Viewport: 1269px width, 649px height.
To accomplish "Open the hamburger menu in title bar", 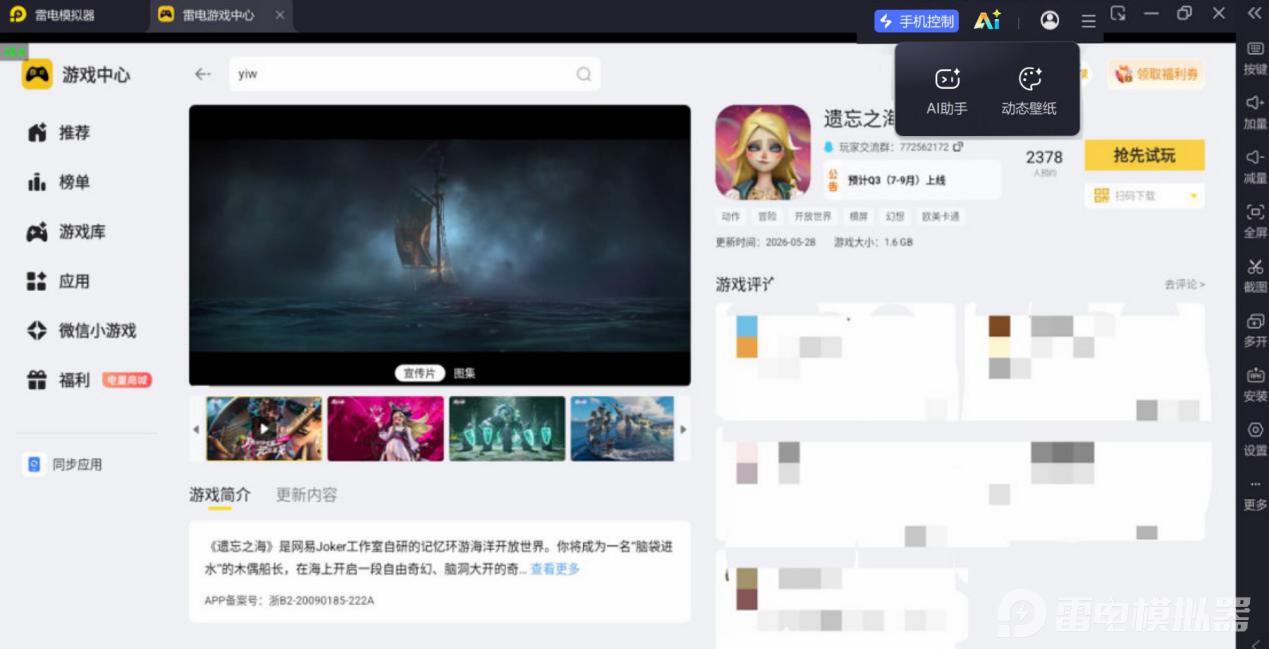I will tap(1088, 20).
